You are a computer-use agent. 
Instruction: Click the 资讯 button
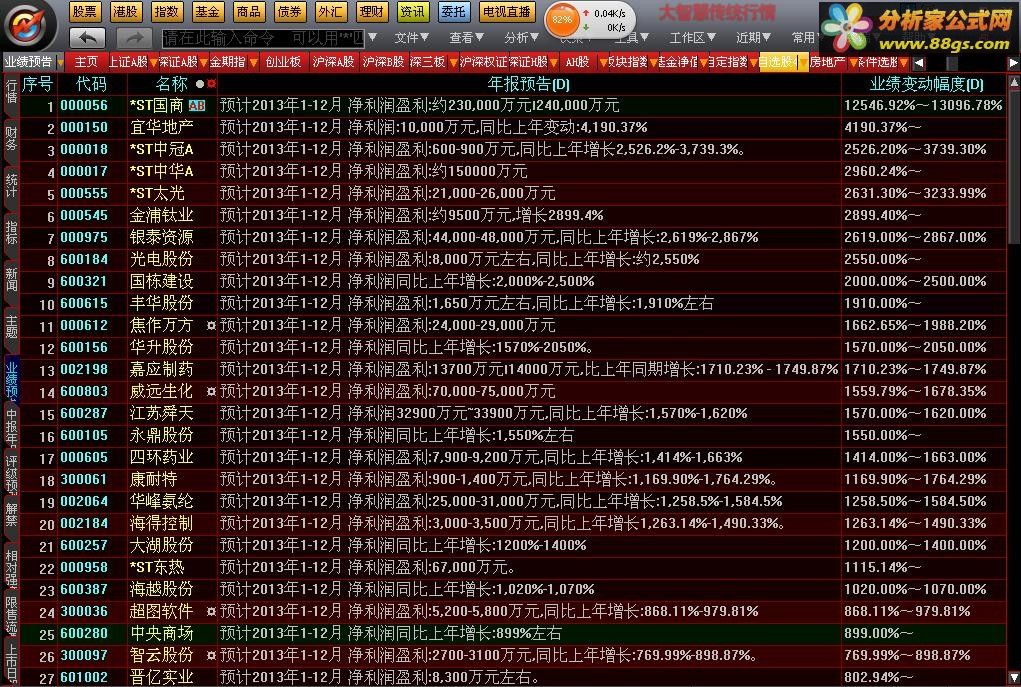[412, 12]
